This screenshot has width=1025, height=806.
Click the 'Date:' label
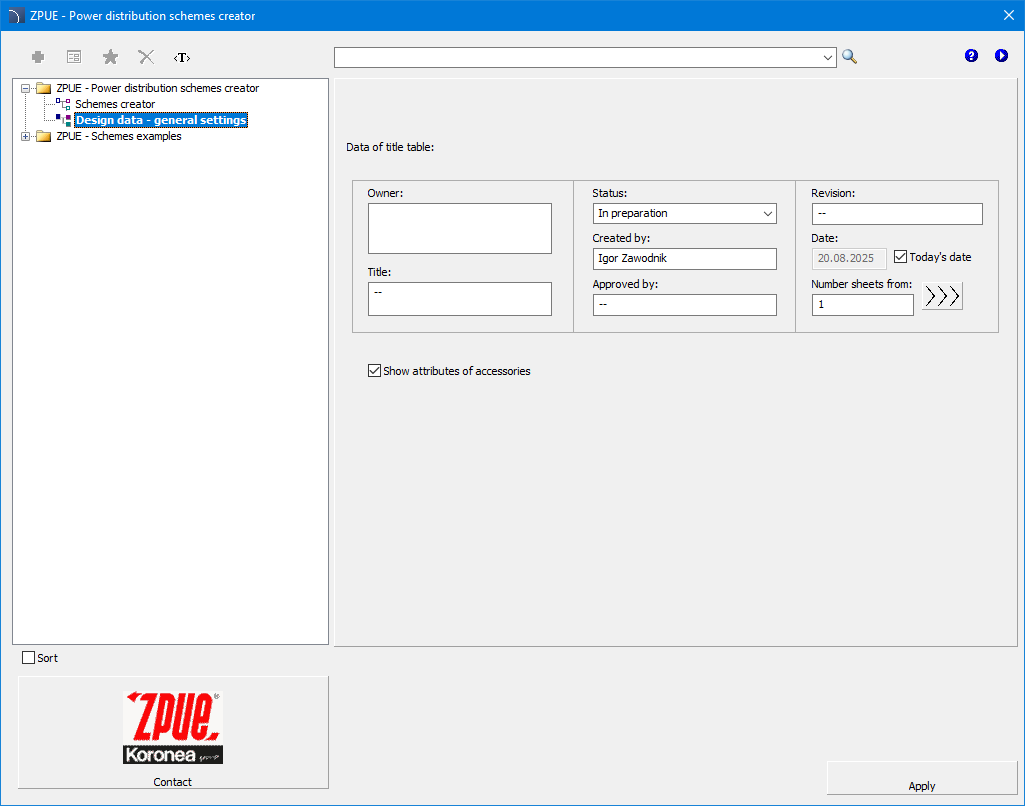point(824,238)
